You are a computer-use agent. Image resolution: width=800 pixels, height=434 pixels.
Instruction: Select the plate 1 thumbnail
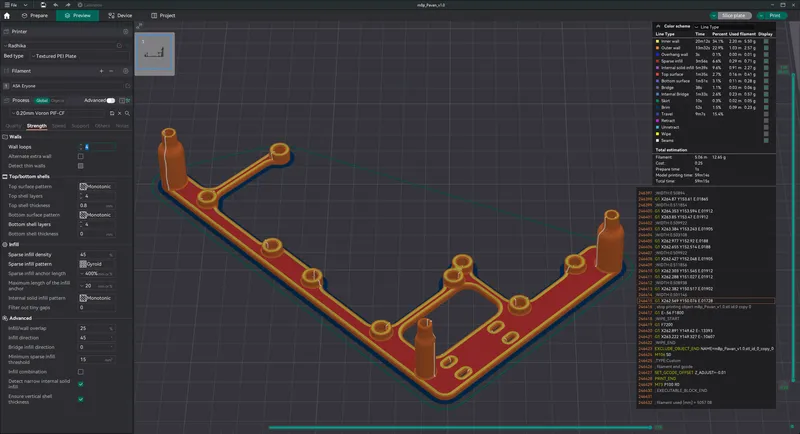[155, 54]
